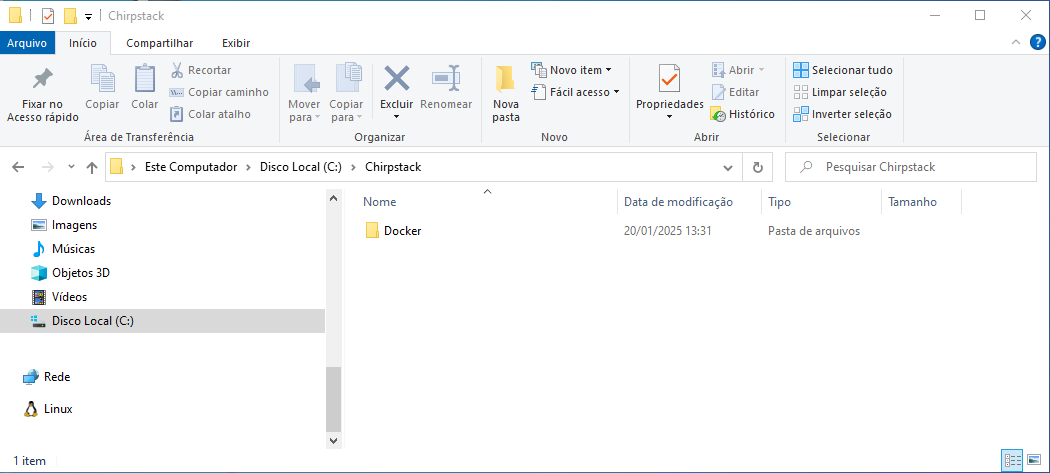1050x473 pixels.
Task: Sort by the Nome column header
Action: 379,202
